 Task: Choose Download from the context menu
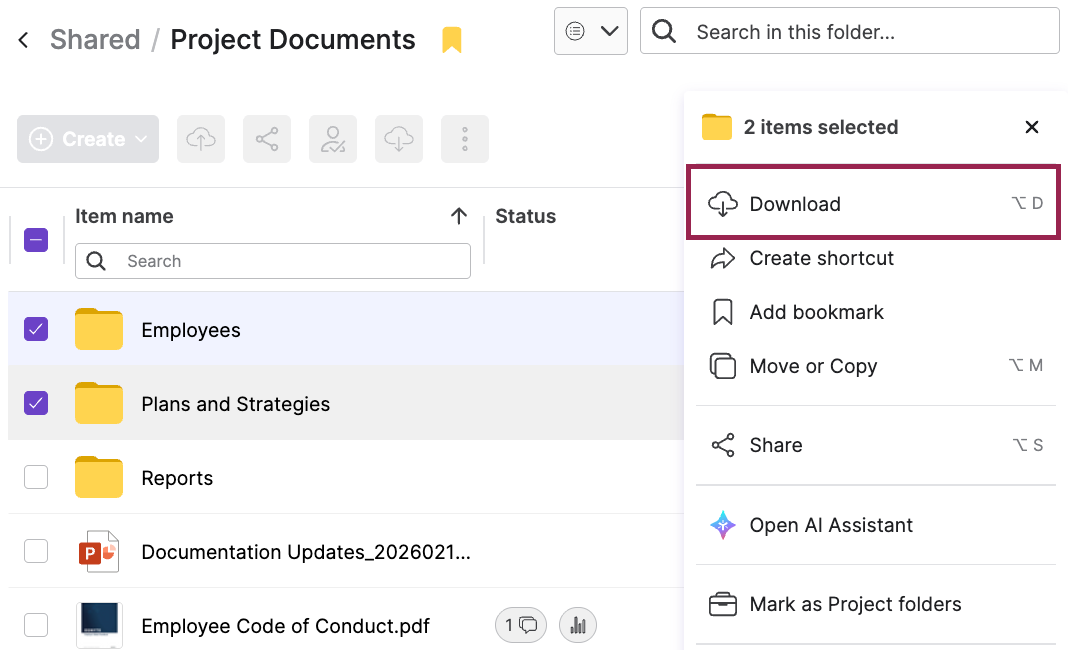pyautogui.click(x=795, y=204)
